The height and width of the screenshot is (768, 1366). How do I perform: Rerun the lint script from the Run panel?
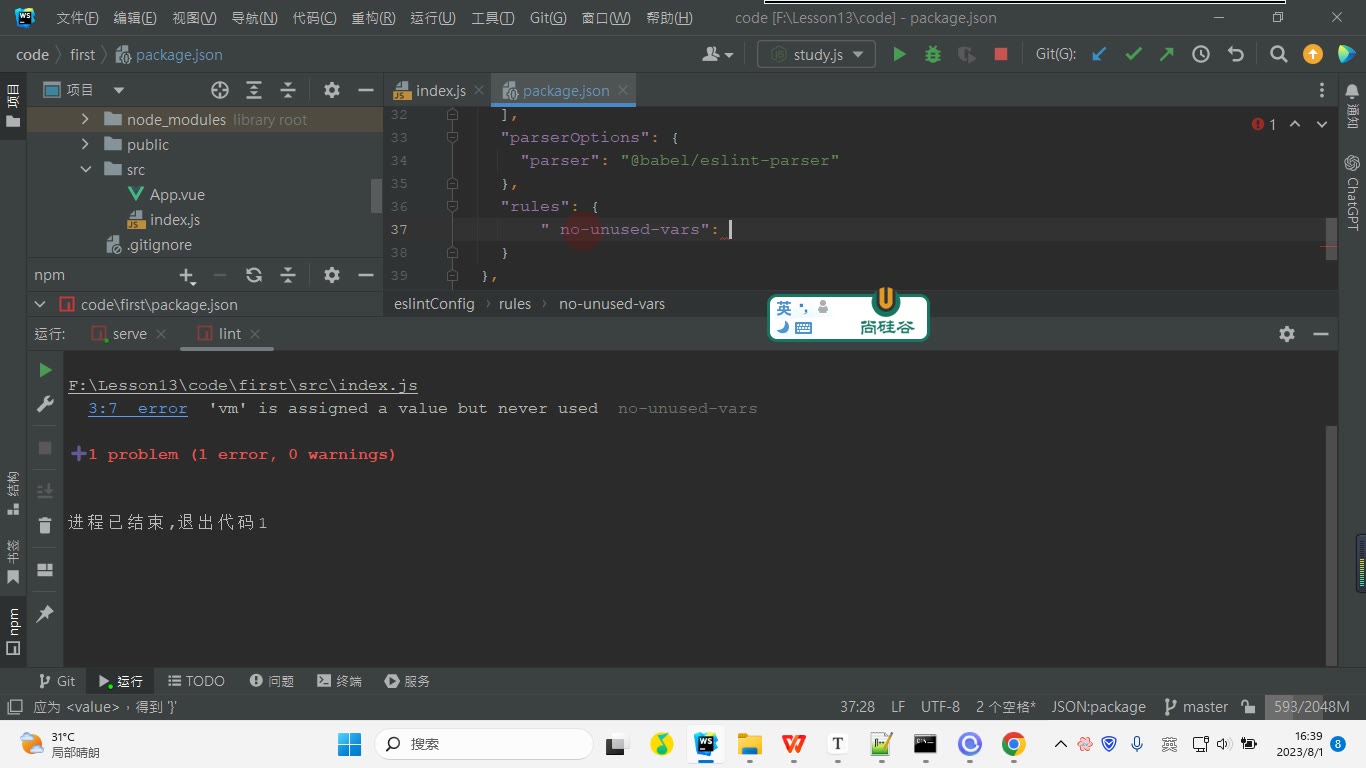coord(45,370)
